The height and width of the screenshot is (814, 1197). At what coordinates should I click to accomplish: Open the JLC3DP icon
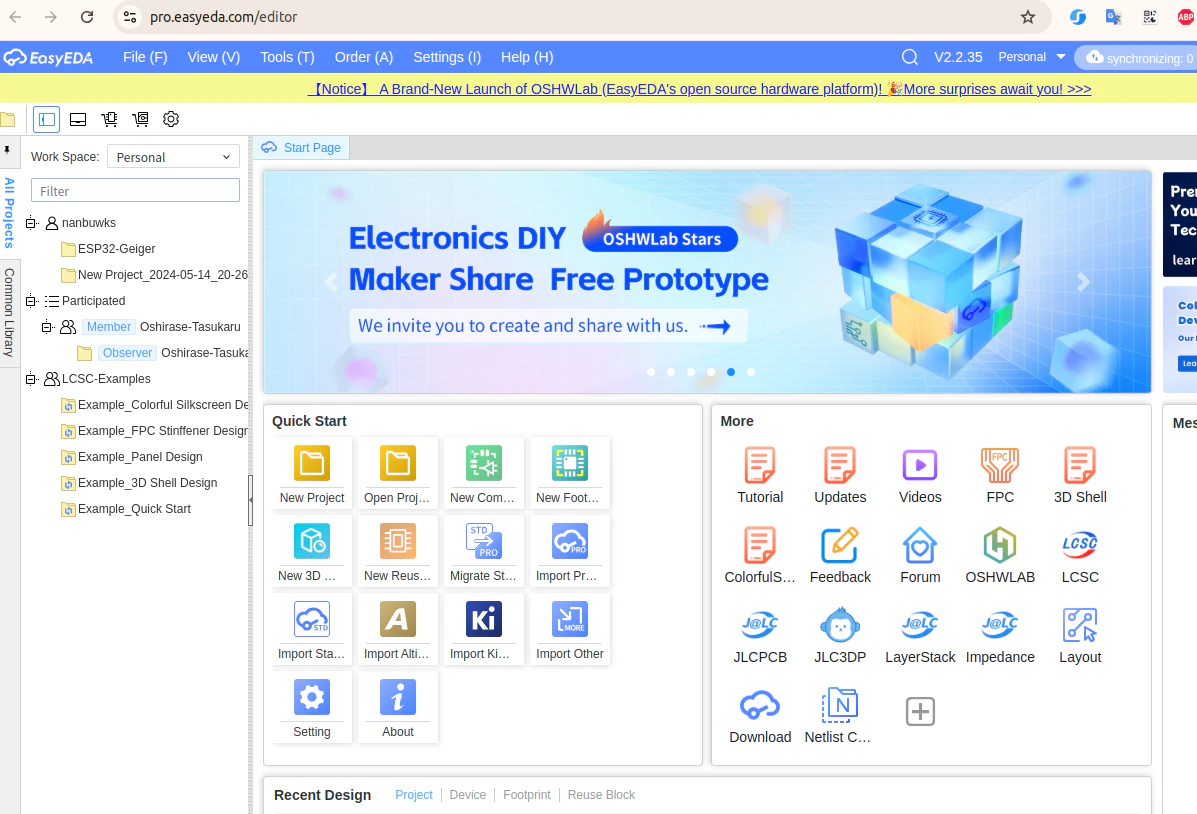pos(840,635)
